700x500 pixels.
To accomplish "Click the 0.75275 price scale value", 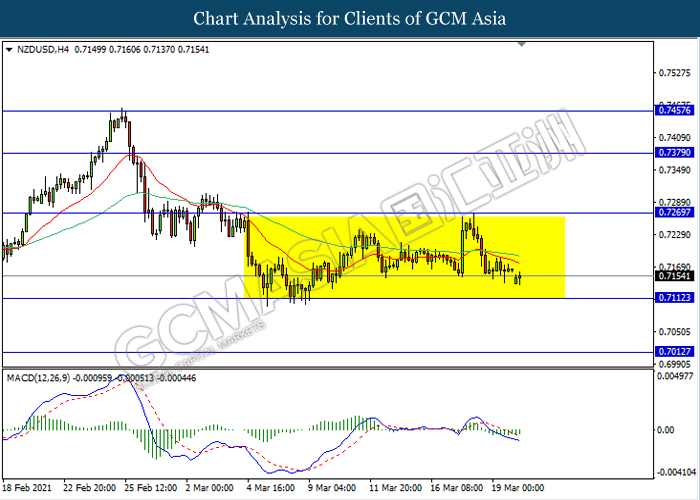I will [x=675, y=73].
